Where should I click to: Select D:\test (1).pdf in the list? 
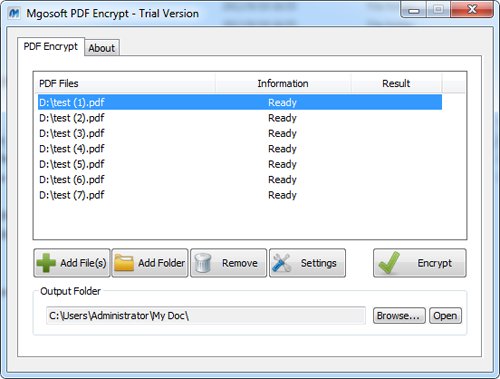pyautogui.click(x=240, y=102)
